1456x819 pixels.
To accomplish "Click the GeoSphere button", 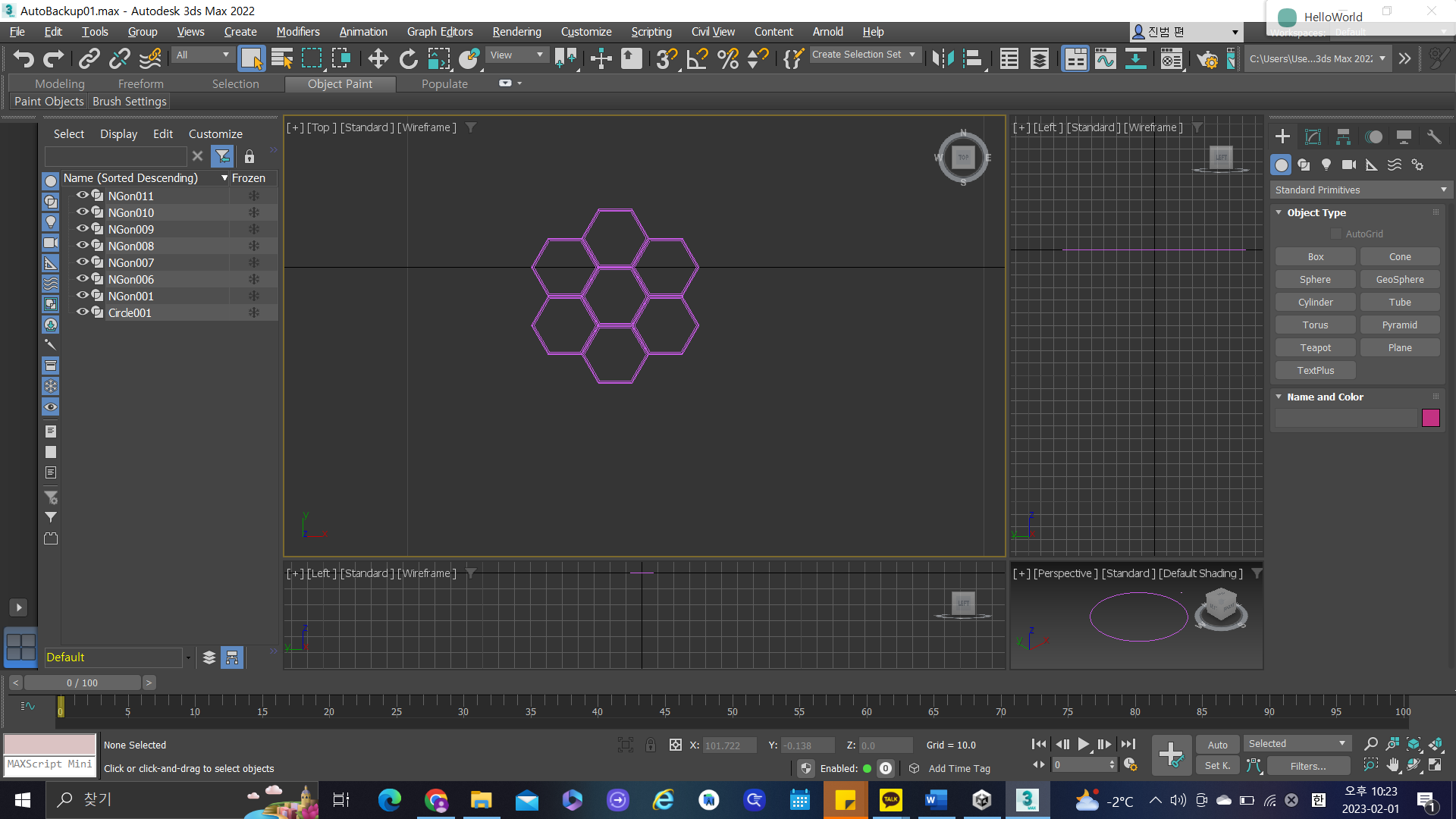I will coord(1399,279).
